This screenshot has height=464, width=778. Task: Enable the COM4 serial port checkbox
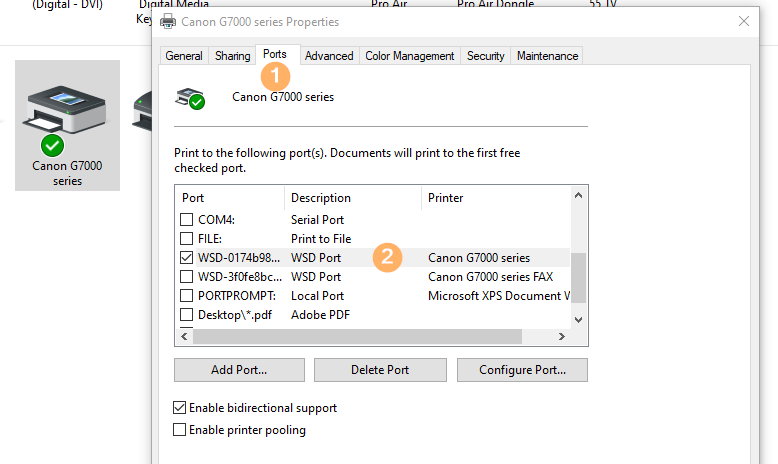point(186,220)
